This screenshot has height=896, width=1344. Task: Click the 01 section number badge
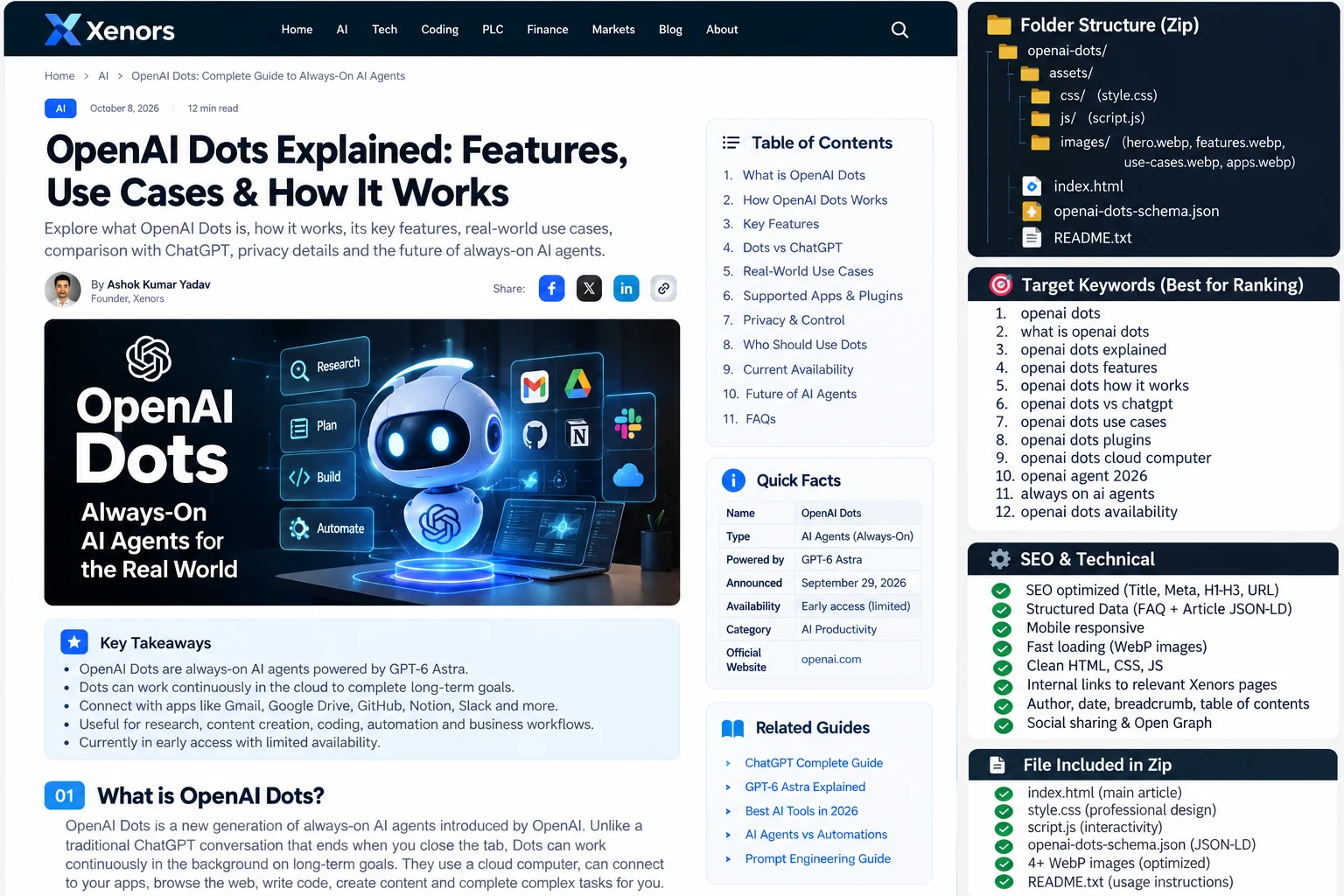coord(65,795)
